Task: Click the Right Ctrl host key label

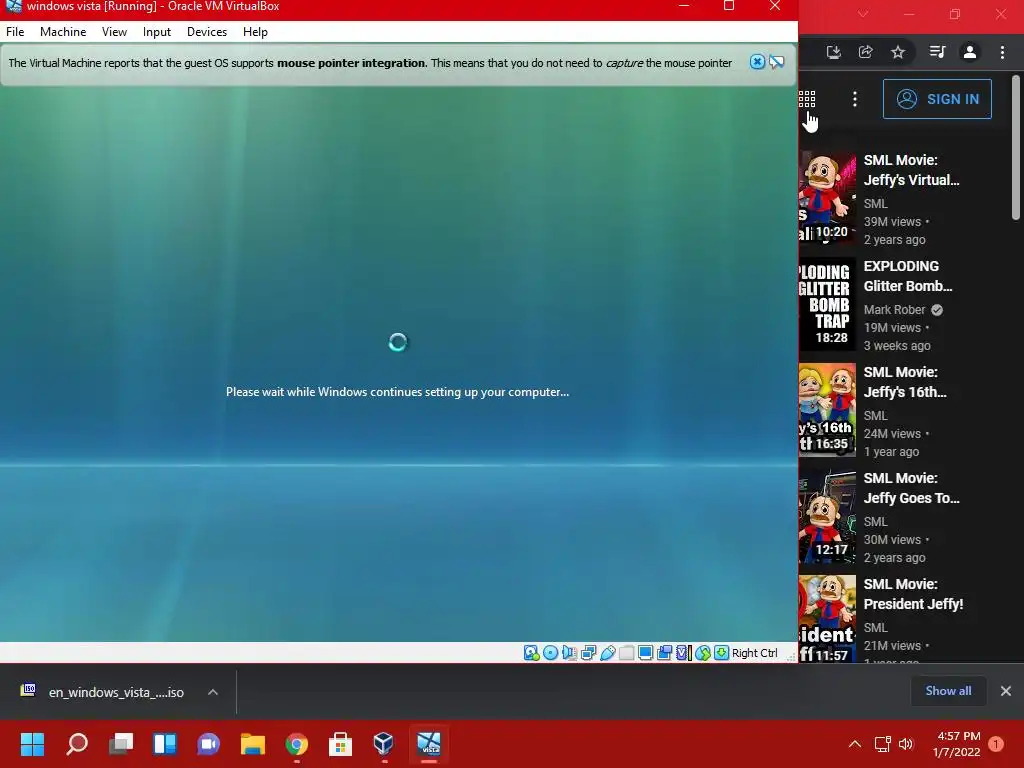Action: coord(755,653)
